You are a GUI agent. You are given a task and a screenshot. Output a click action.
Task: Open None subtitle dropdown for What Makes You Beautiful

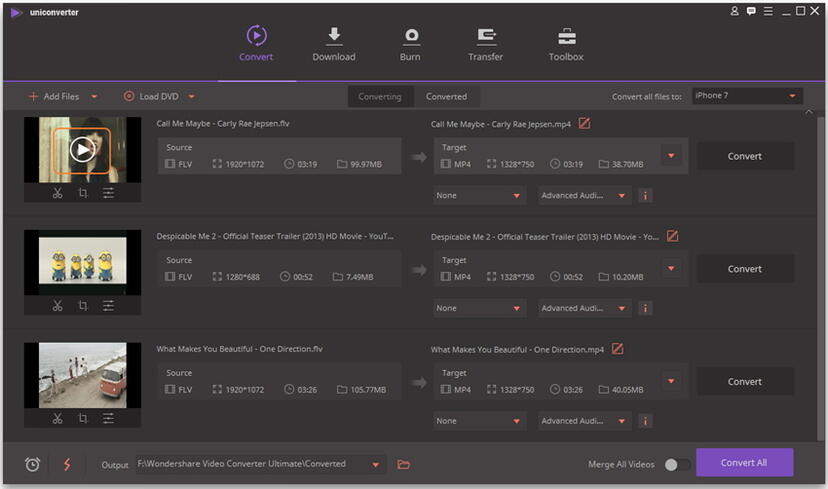coord(479,421)
